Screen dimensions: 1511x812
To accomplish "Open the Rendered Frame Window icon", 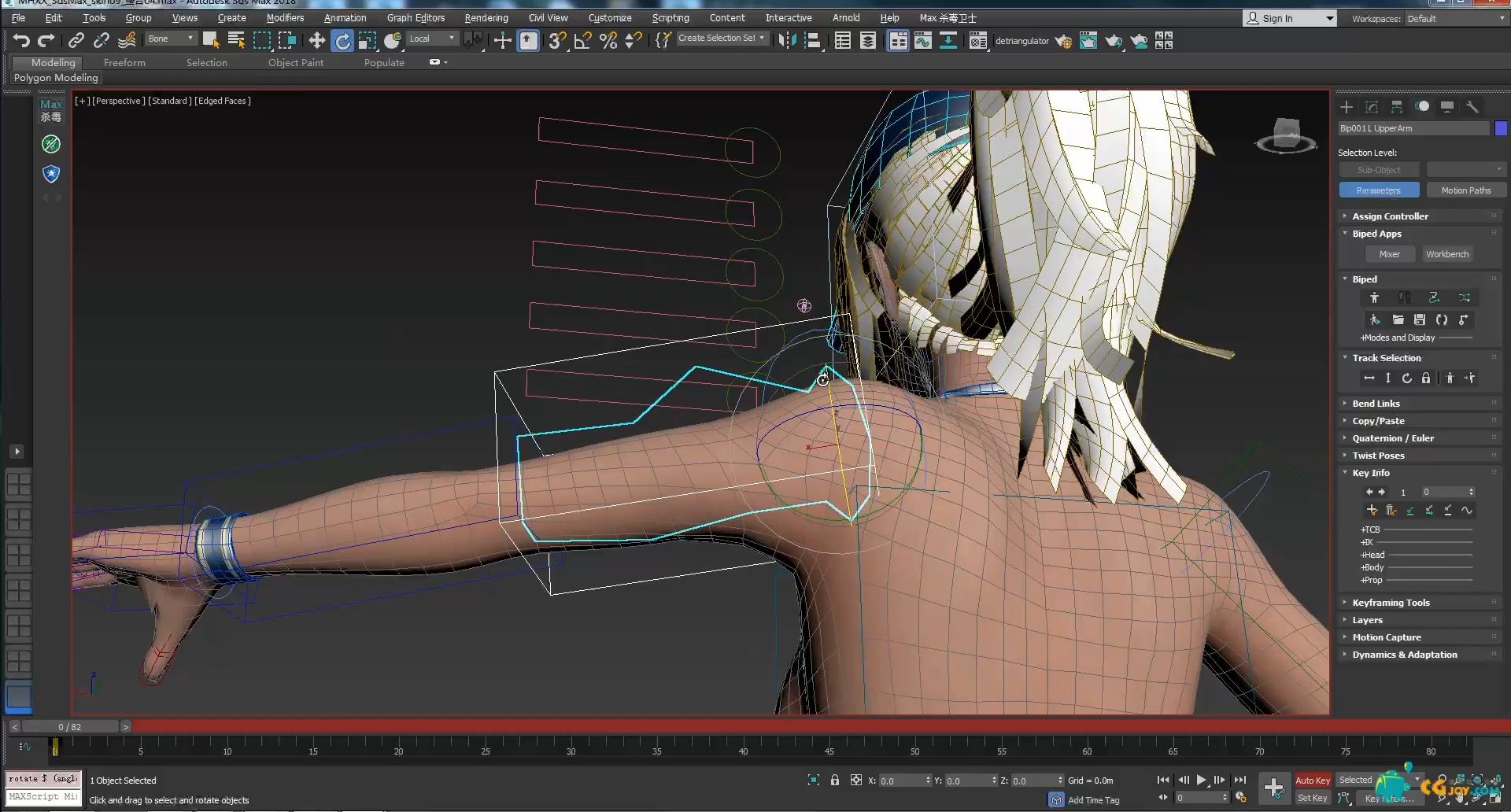I will pyautogui.click(x=1088, y=41).
